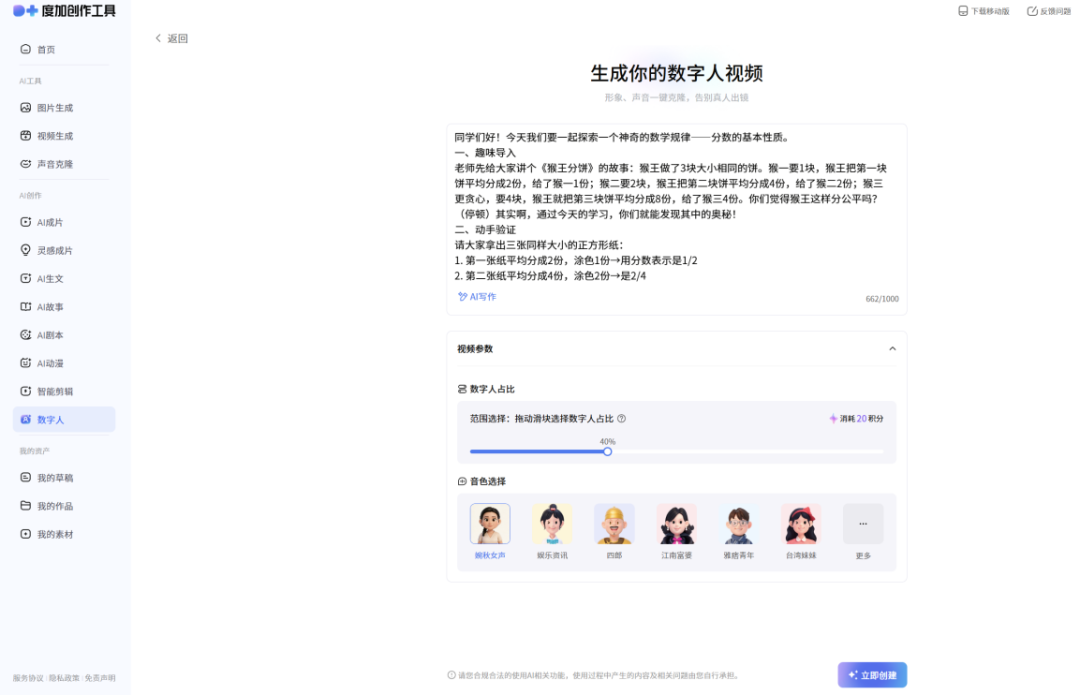
Task: Open the AI动漫 sidebar icon
Action: (x=25, y=363)
